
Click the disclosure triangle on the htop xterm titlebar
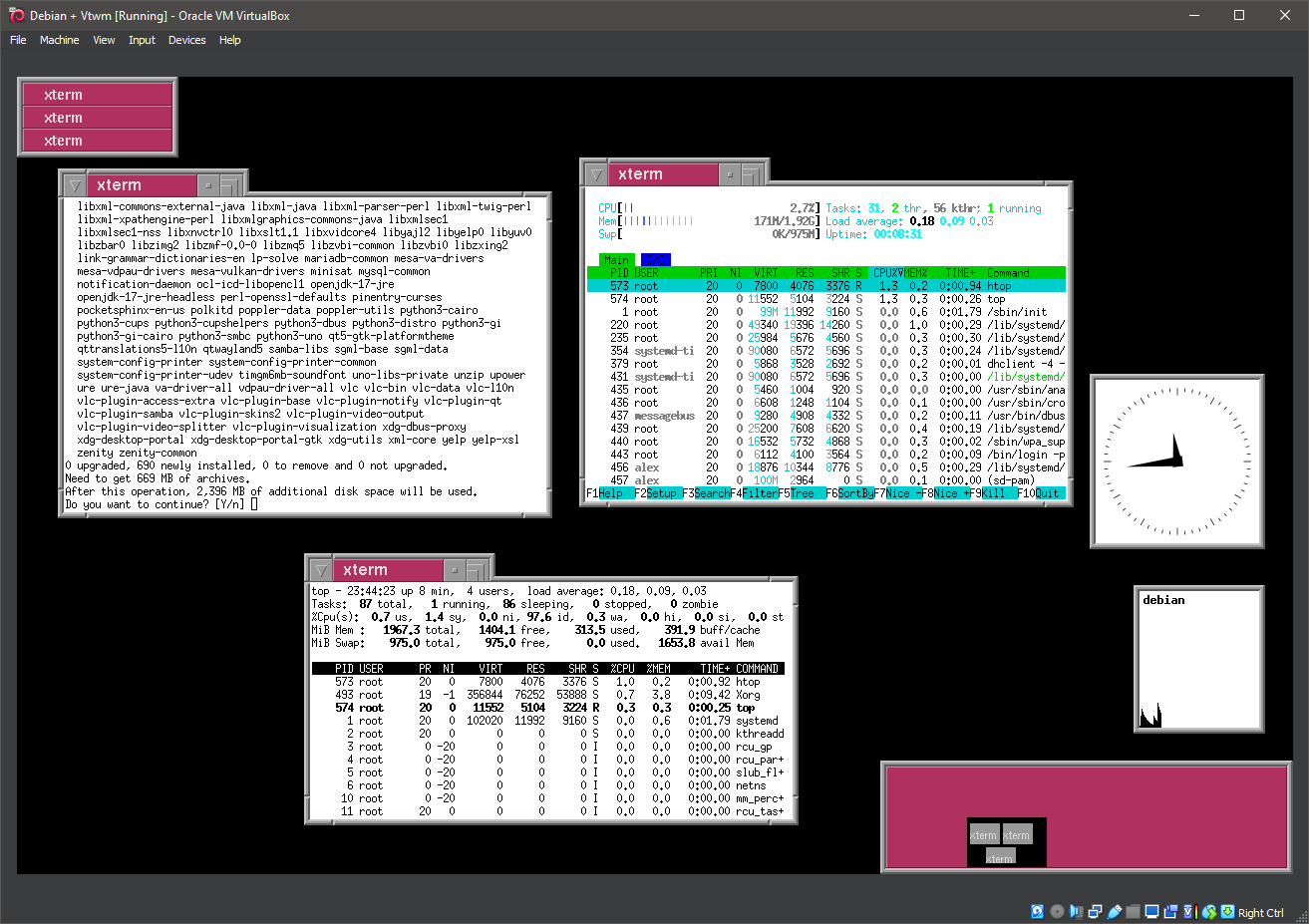pyautogui.click(x=597, y=173)
